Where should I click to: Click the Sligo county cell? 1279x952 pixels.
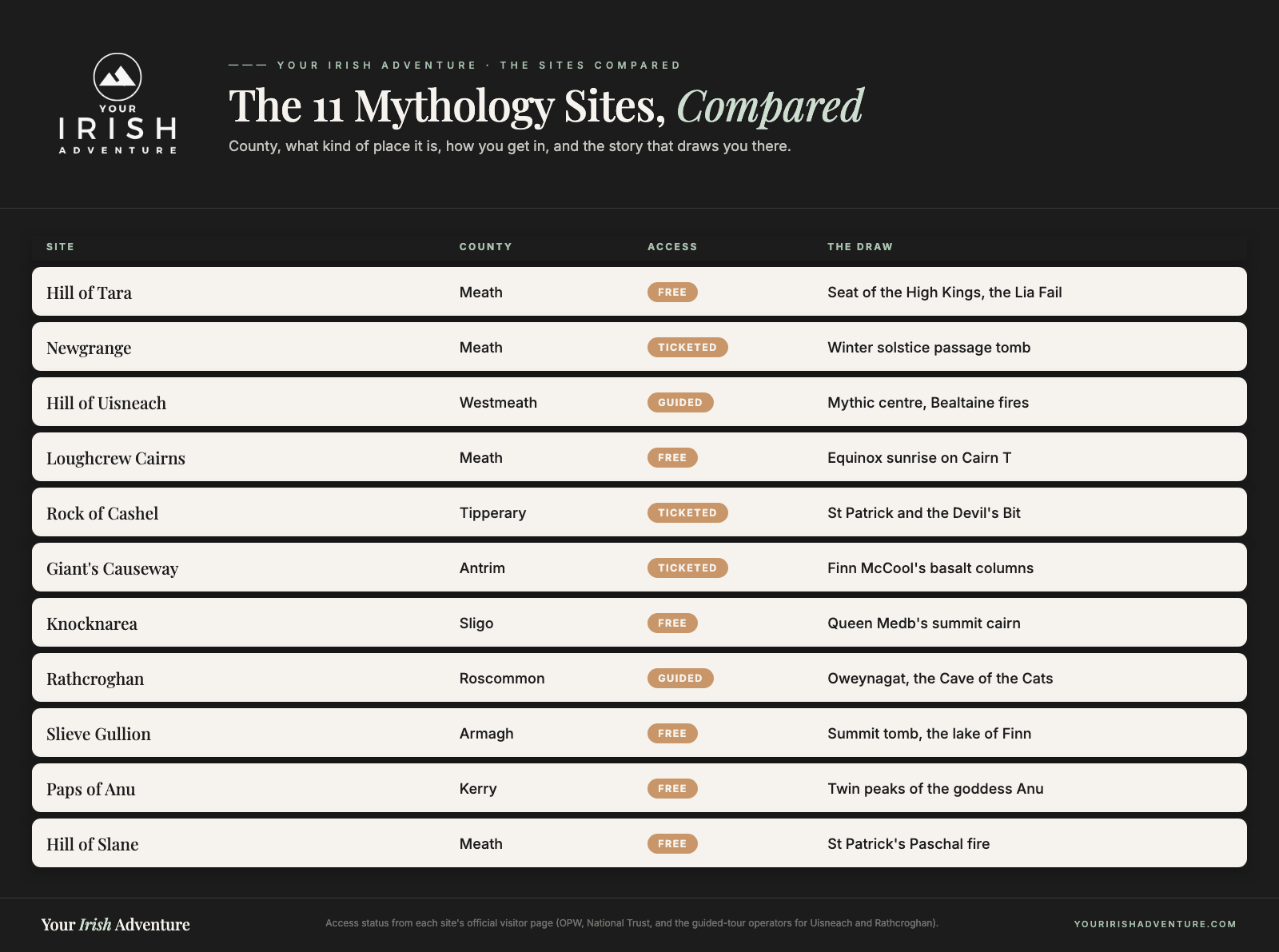[476, 623]
